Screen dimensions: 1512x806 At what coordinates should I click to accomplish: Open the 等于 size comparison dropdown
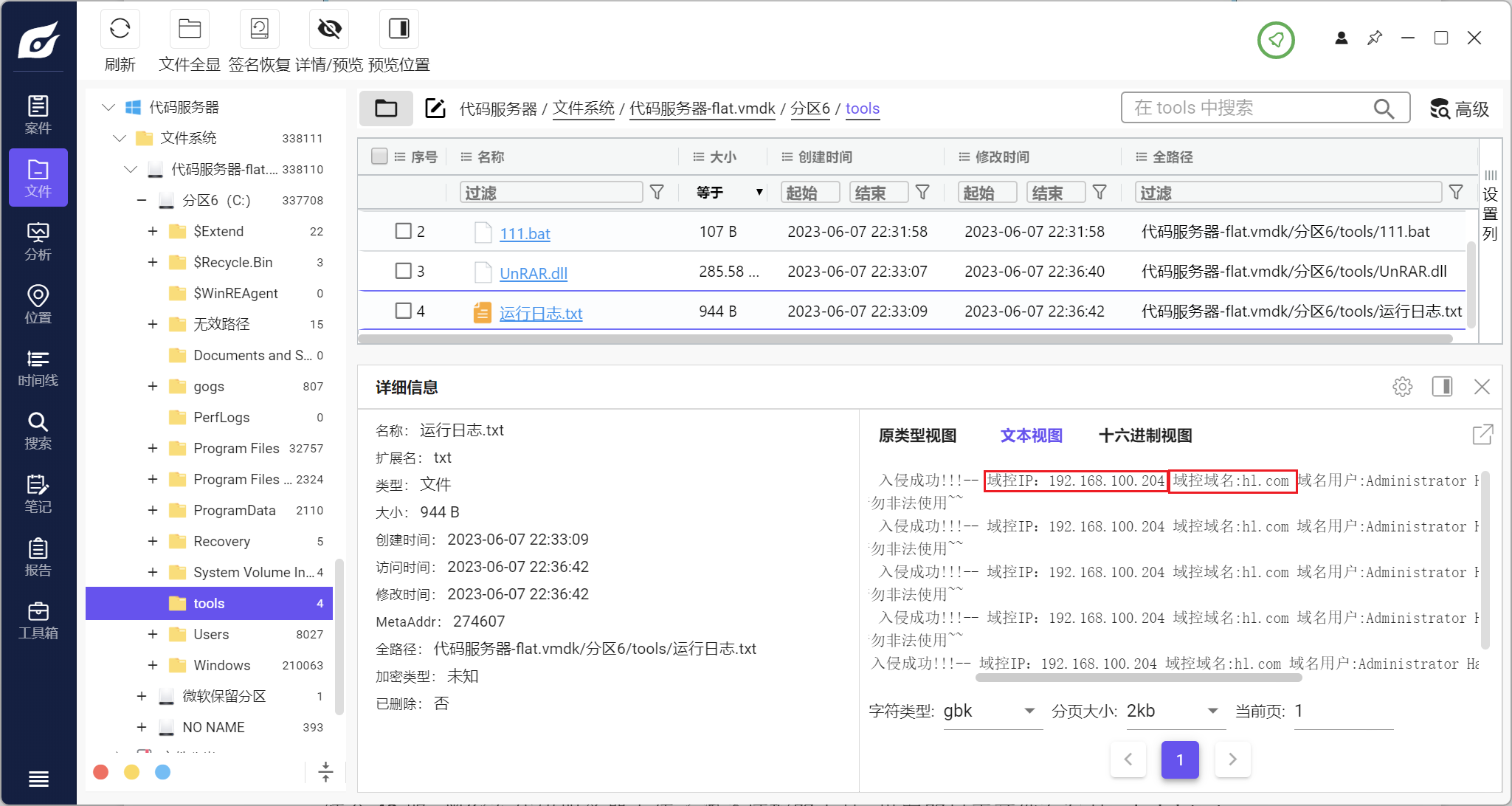coord(728,193)
